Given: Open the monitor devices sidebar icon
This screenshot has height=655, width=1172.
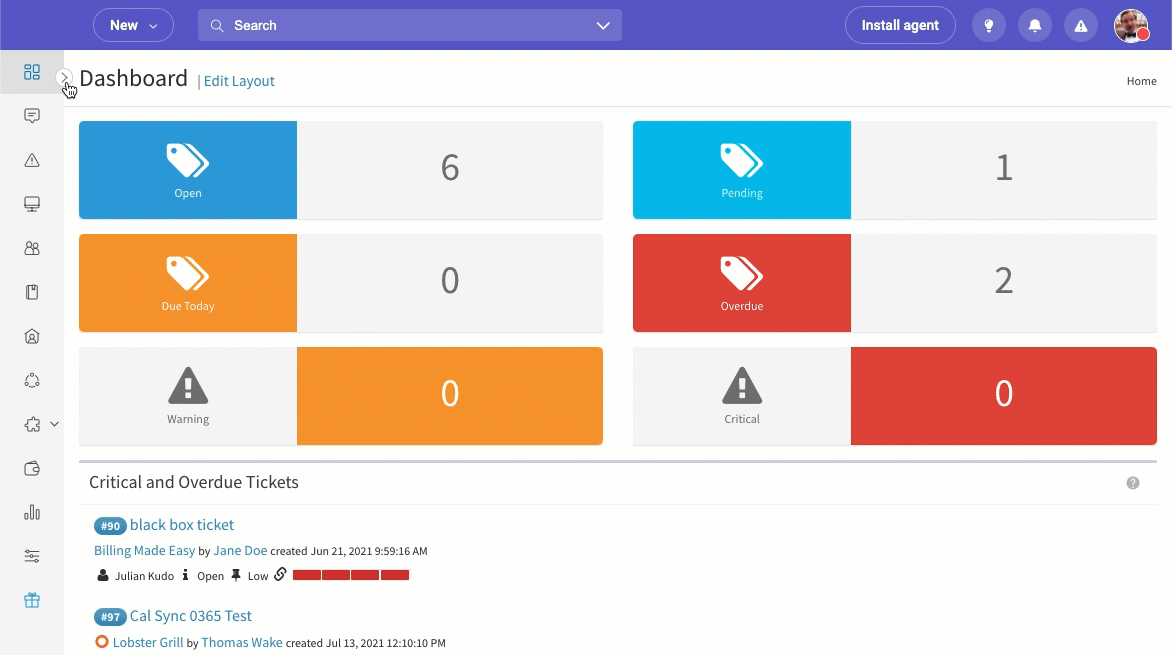Looking at the screenshot, I should tap(31, 204).
